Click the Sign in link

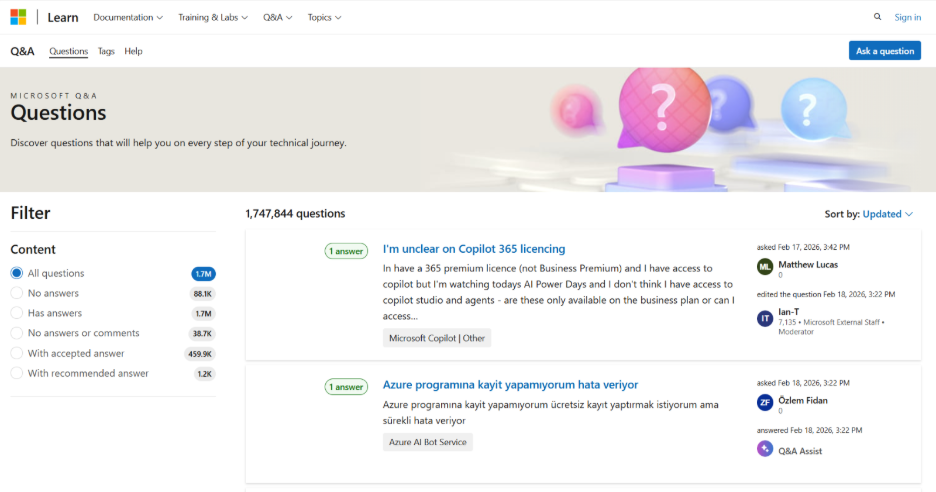click(x=907, y=17)
